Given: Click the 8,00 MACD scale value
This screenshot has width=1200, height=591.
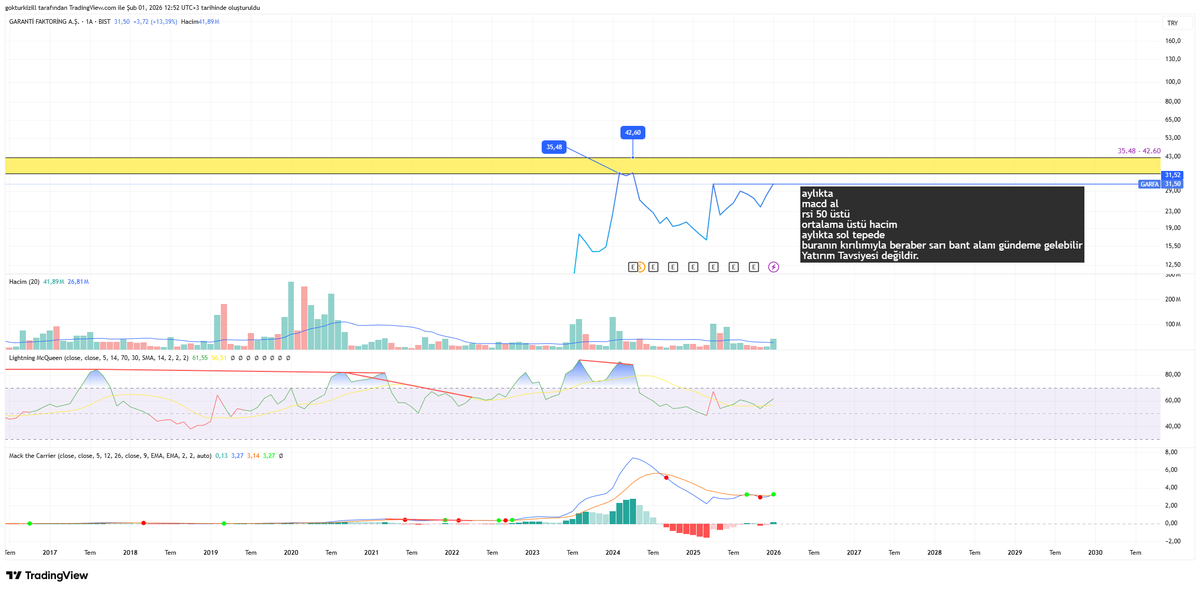Looking at the screenshot, I should [1172, 452].
